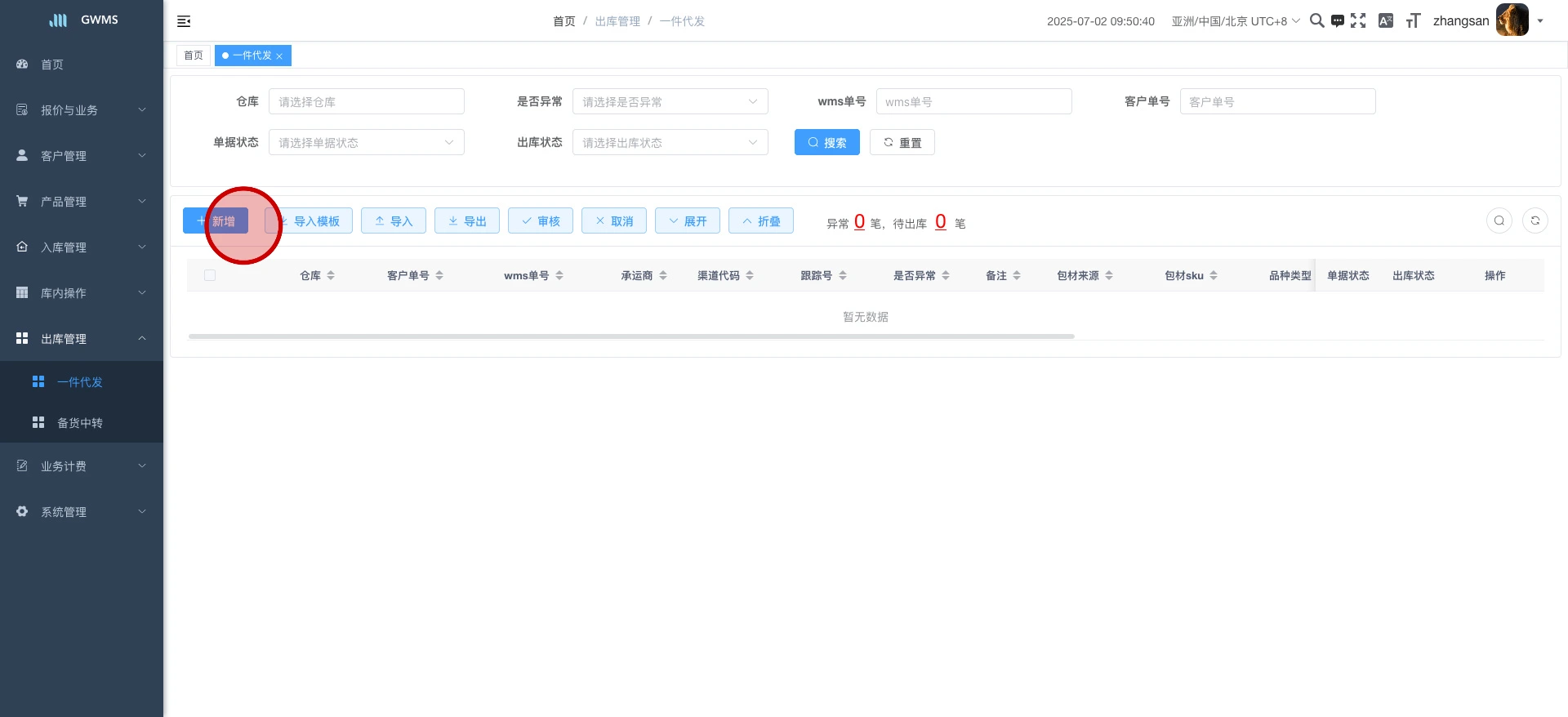Click the font size icon in header
The width and height of the screenshot is (1568, 717).
pos(1413,21)
